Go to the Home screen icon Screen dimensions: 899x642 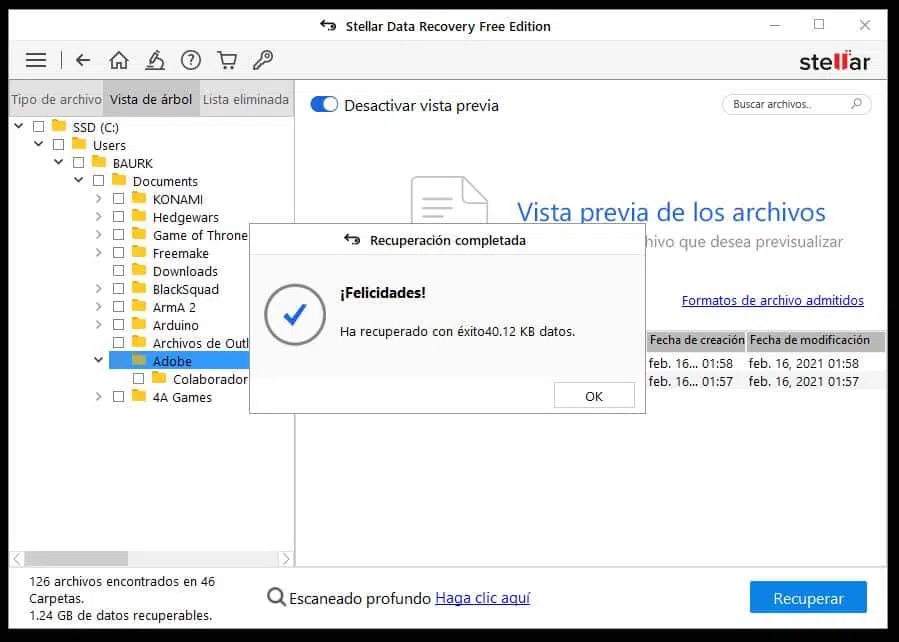119,60
